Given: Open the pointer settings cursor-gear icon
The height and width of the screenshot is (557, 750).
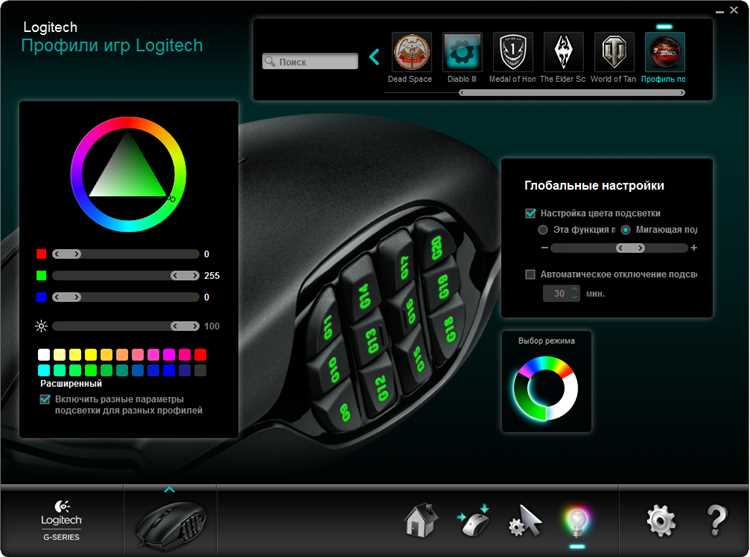Looking at the screenshot, I should [x=525, y=521].
